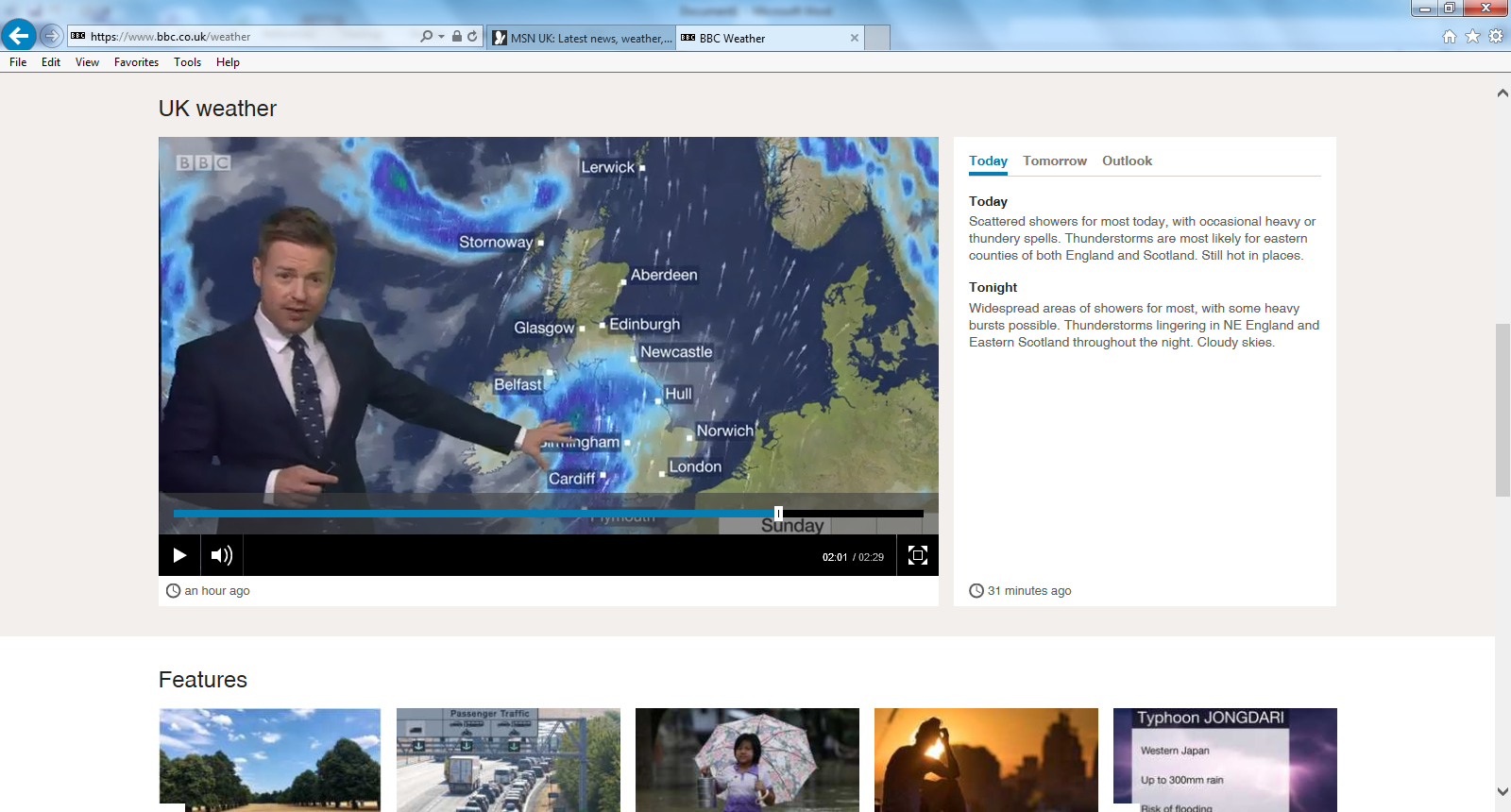The image size is (1511, 812).
Task: Open the Typhoon JONGDARI feature thumbnail
Action: 1225,759
